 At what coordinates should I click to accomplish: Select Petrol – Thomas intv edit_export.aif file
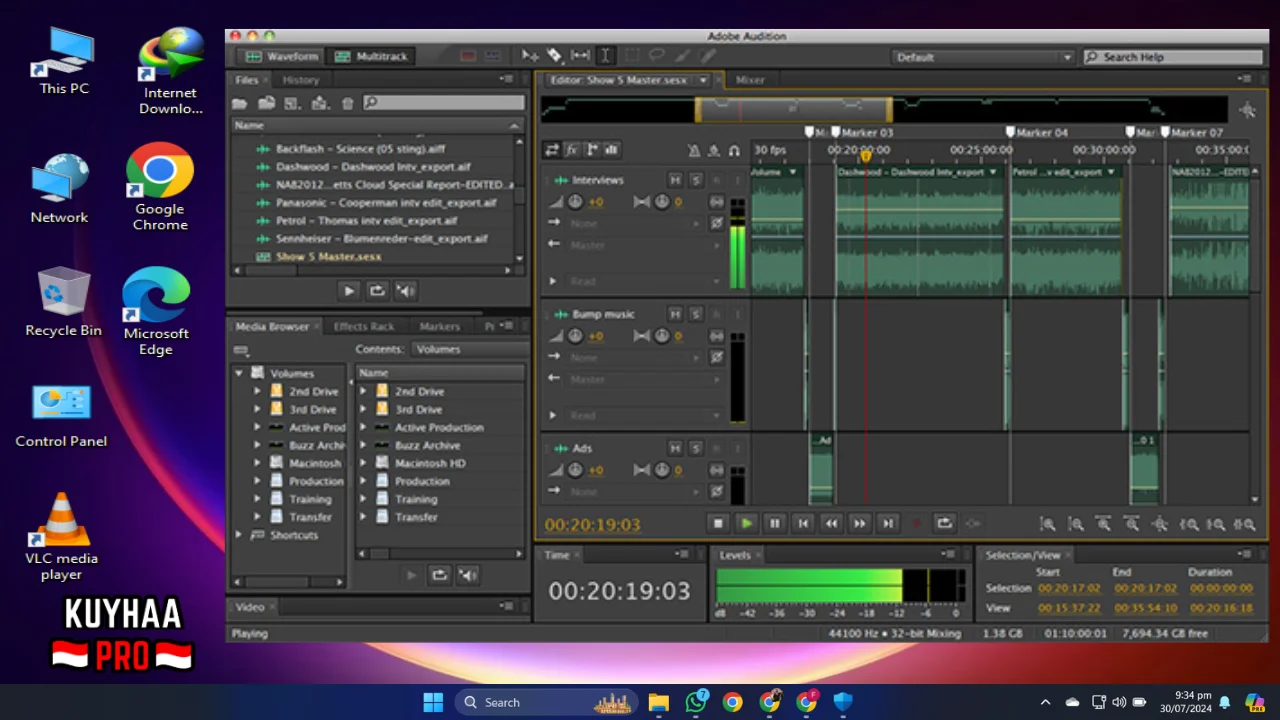(366, 221)
